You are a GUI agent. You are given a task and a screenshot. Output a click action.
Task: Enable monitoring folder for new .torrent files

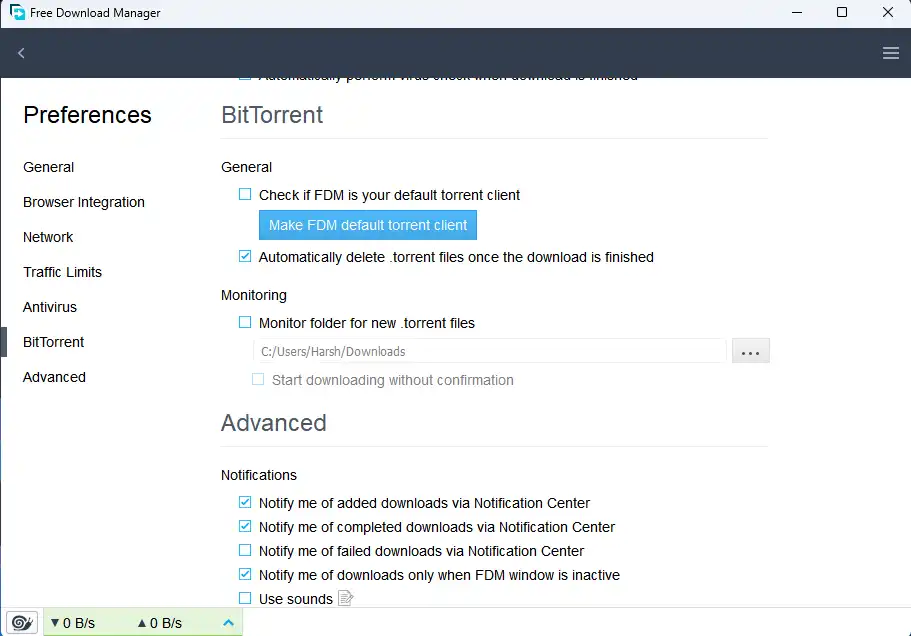[x=244, y=322]
